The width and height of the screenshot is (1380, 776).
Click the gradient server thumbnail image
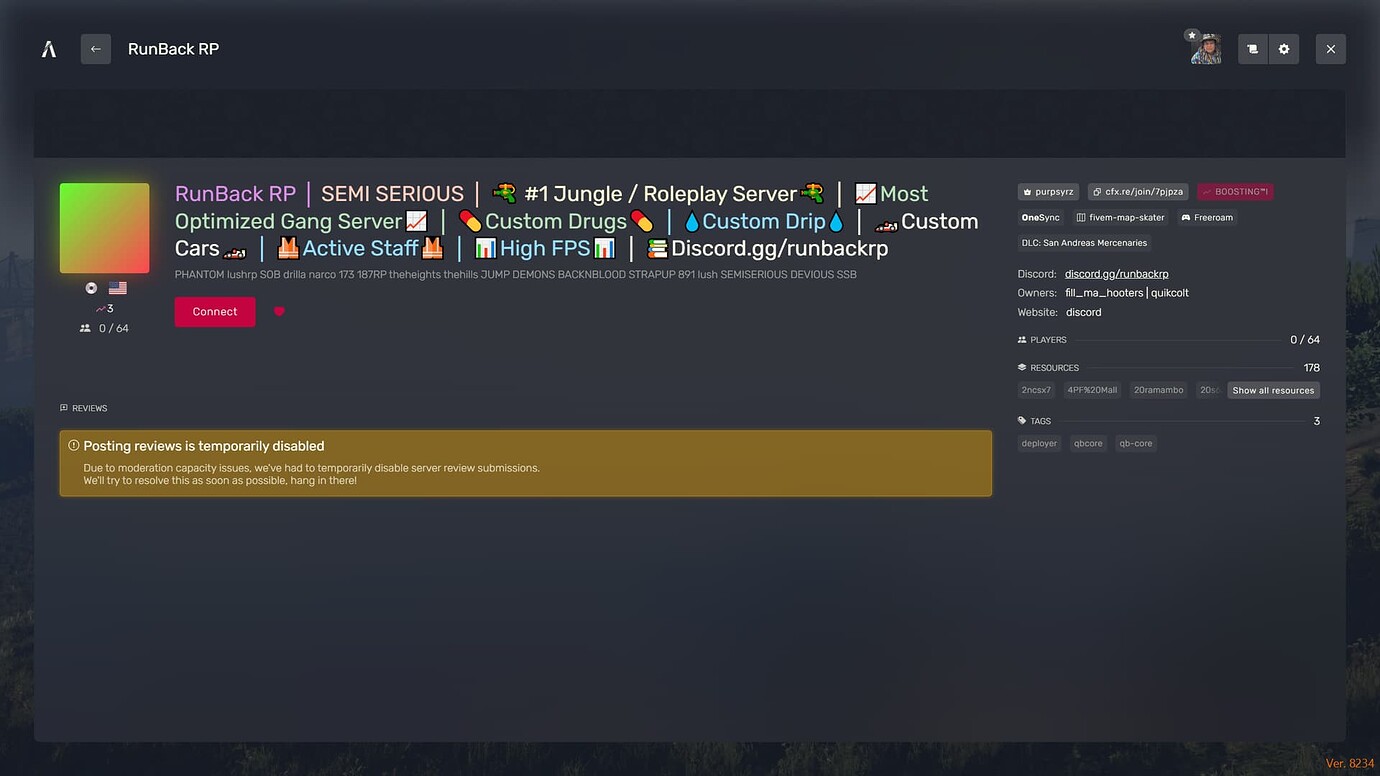coord(104,227)
